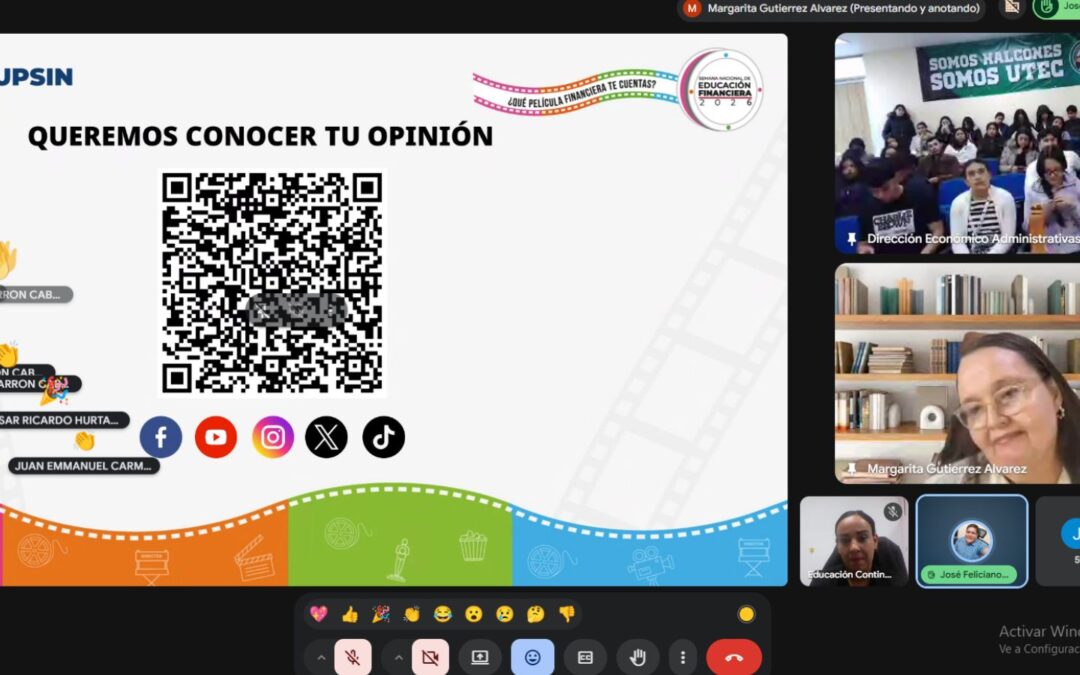
Task: Click the present screen button
Action: point(480,657)
